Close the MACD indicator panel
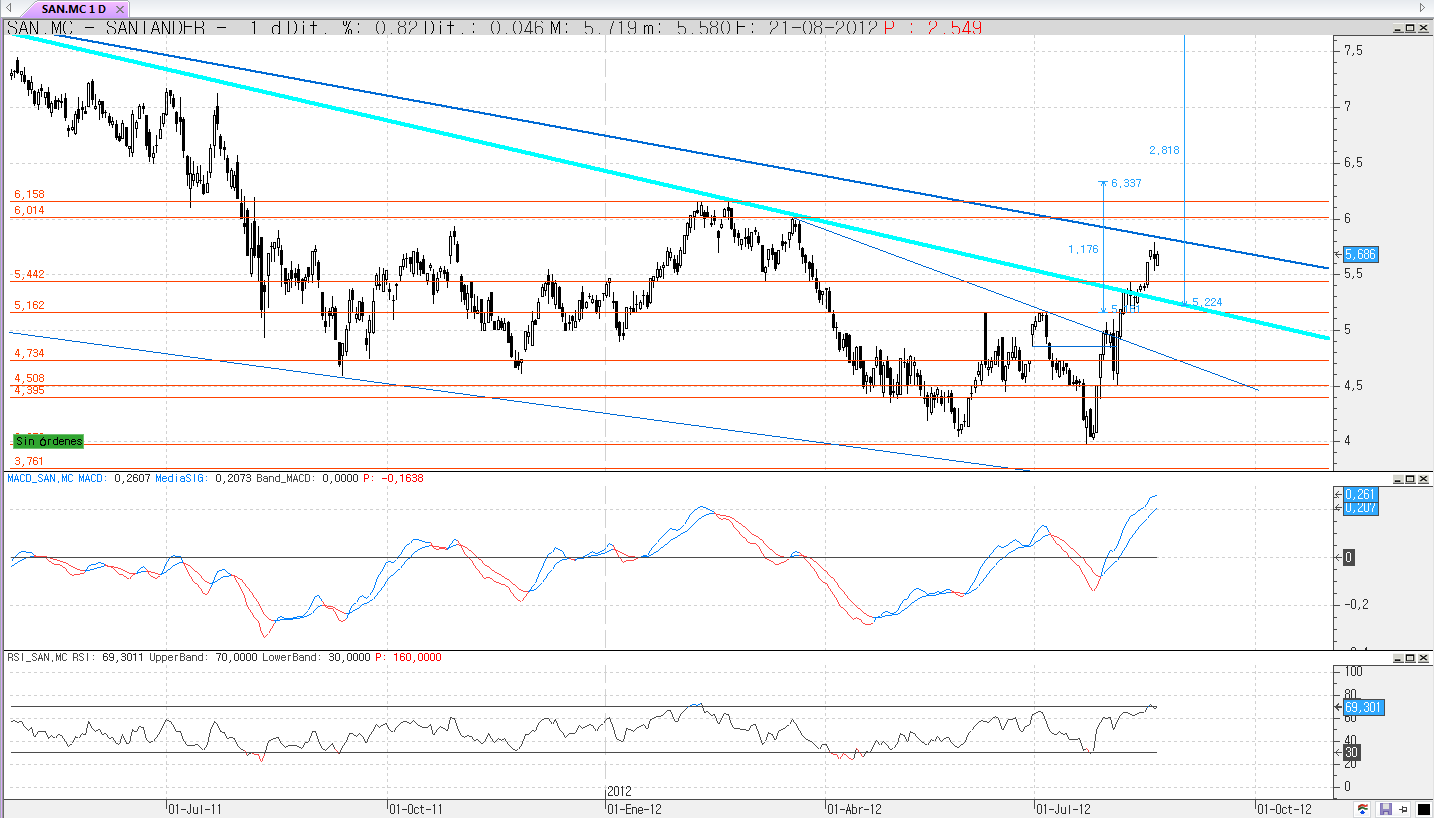 pyautogui.click(x=1423, y=480)
